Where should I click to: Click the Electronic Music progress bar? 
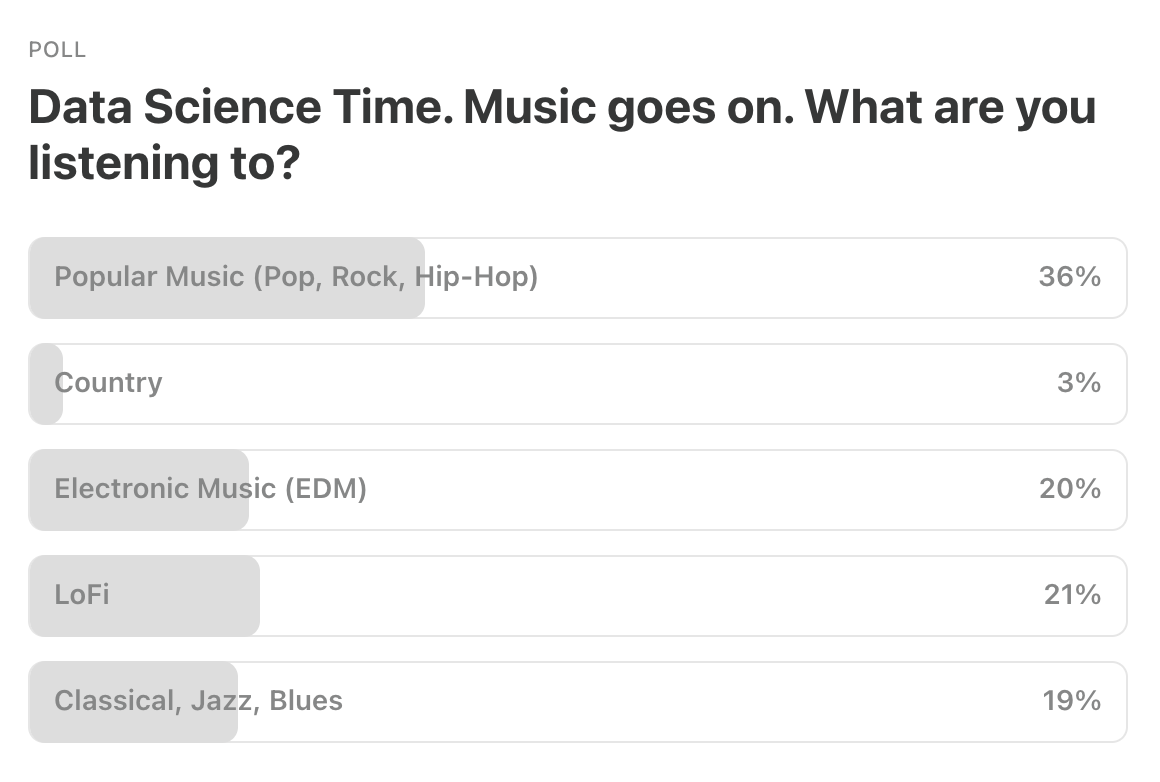pyautogui.click(x=138, y=489)
